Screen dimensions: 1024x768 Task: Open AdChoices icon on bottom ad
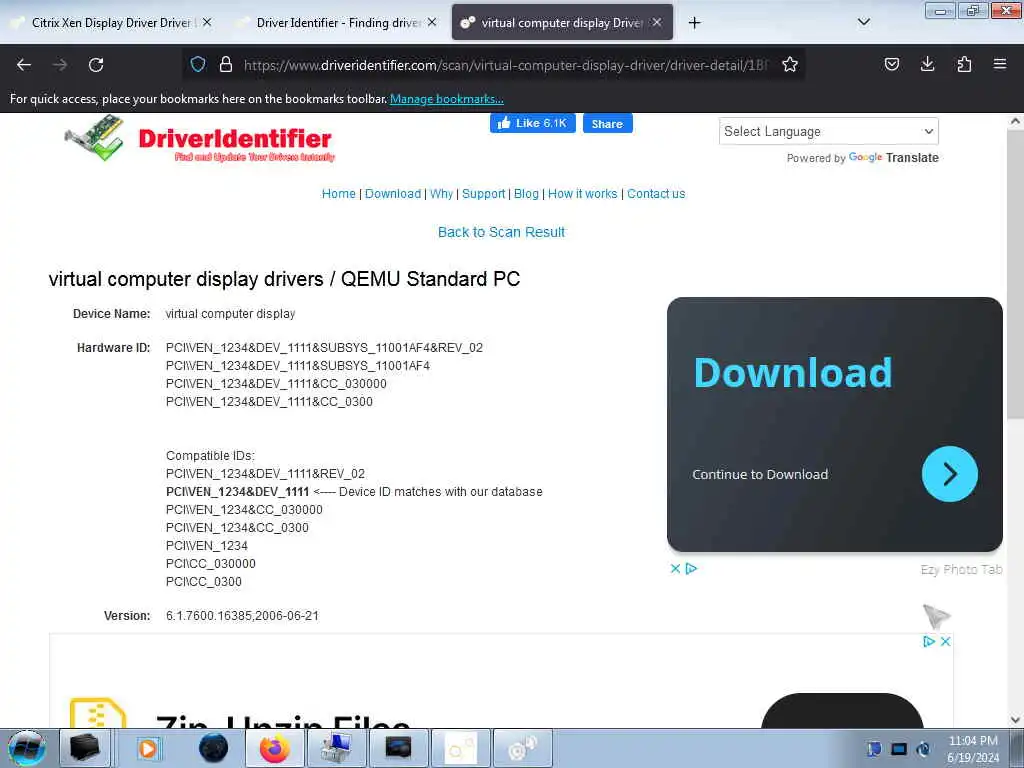929,641
